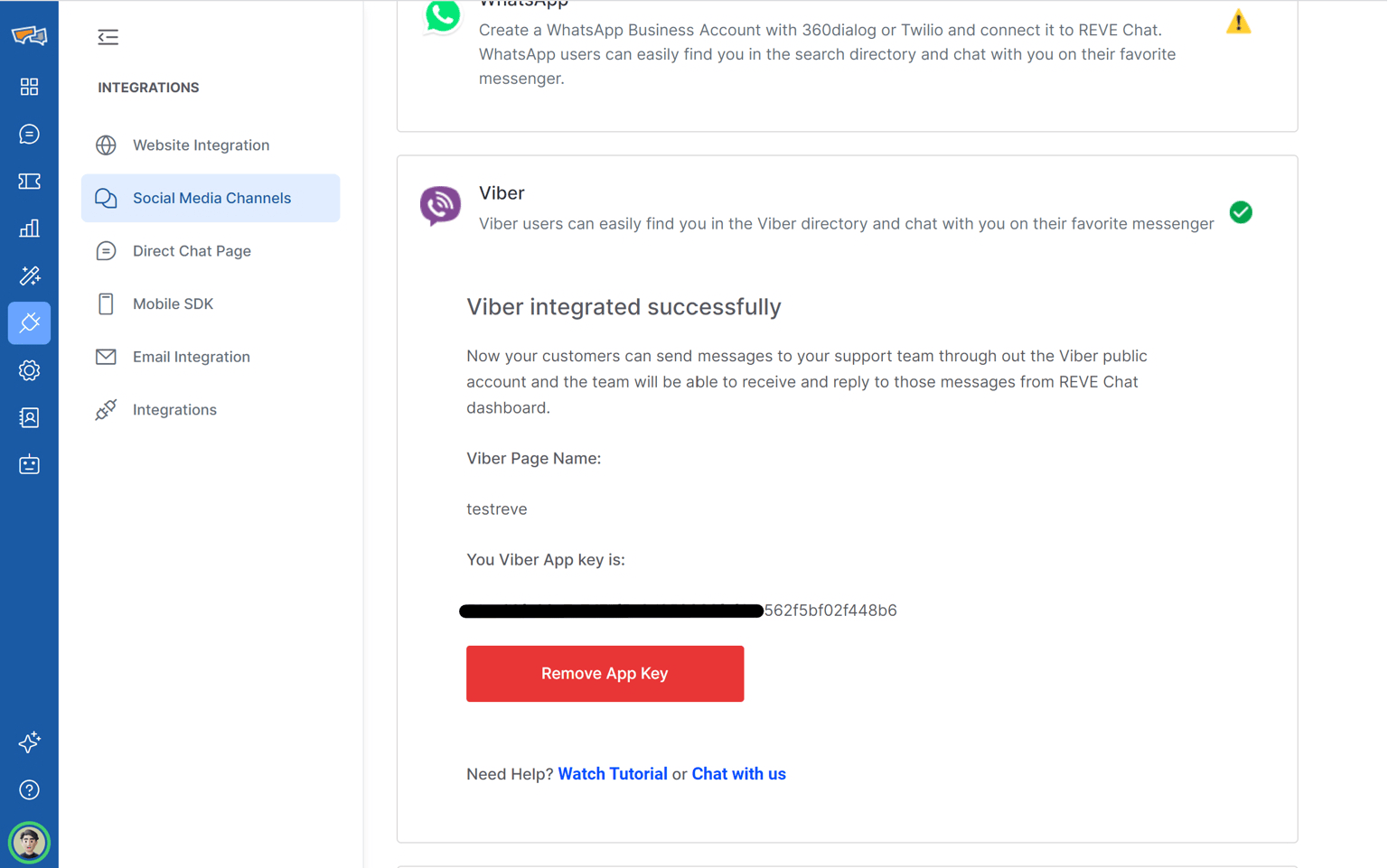The height and width of the screenshot is (868, 1388).
Task: Click the Viber integrated successfully heading
Action: coord(624,307)
